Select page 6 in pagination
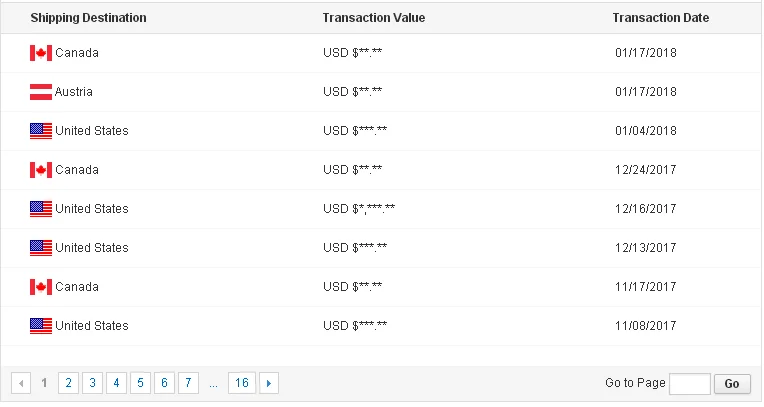Screen dimensions: 764x407 165,383
